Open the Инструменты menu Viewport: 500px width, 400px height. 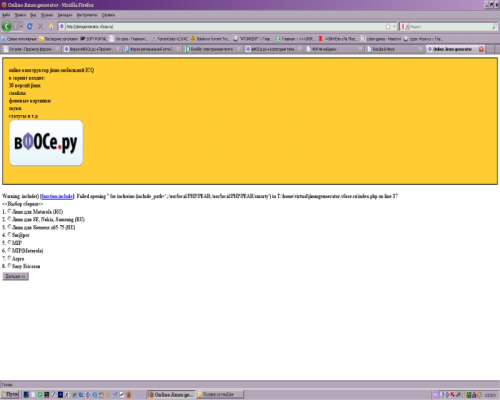(x=87, y=15)
